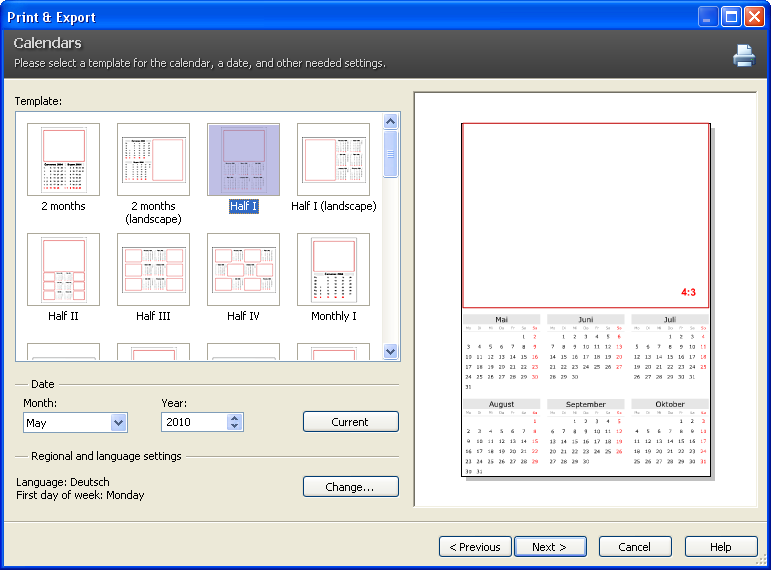
Task: Open Help for calendars dialog
Action: pyautogui.click(x=721, y=547)
